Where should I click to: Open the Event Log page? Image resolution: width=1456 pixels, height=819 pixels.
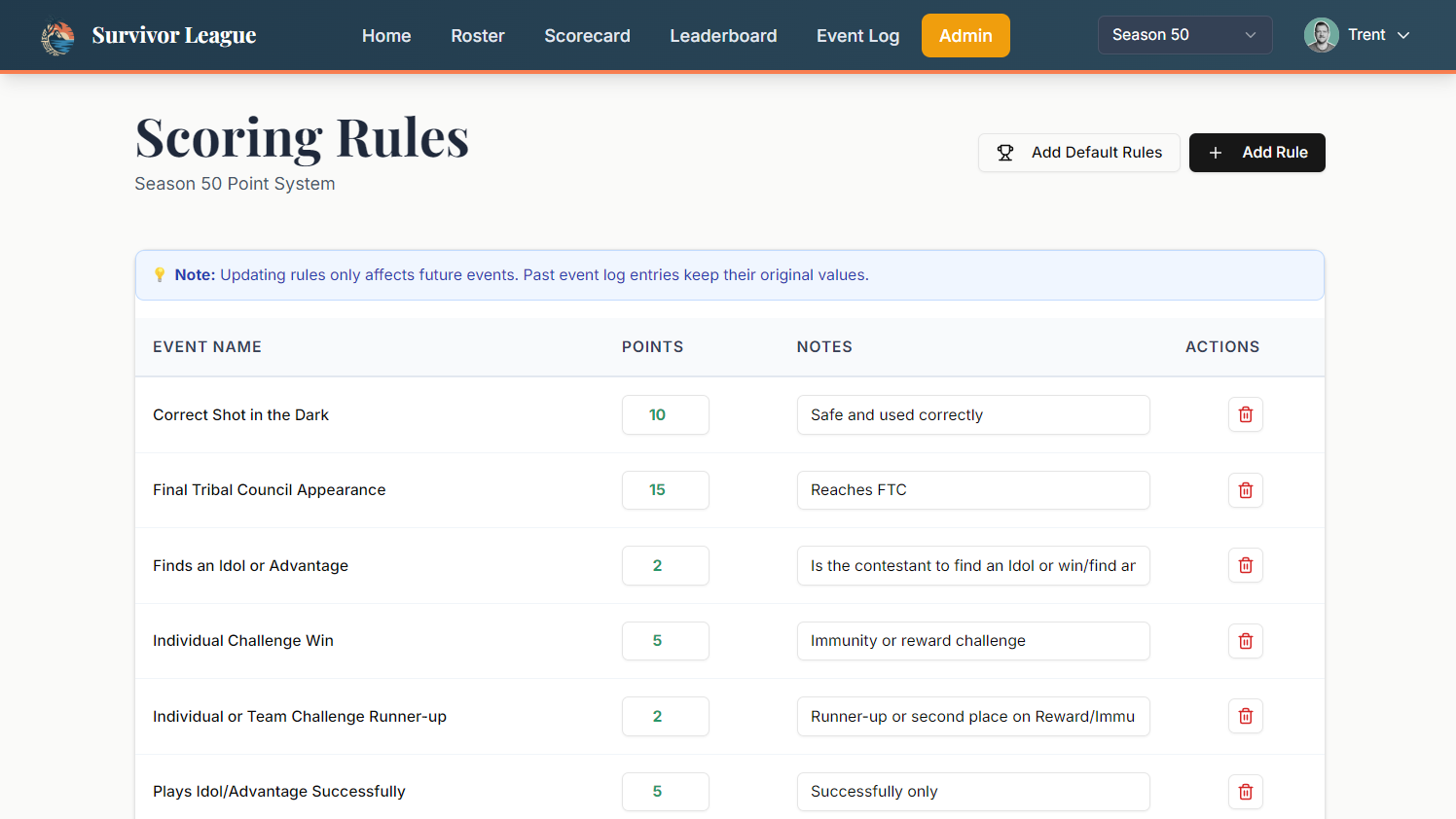857,36
